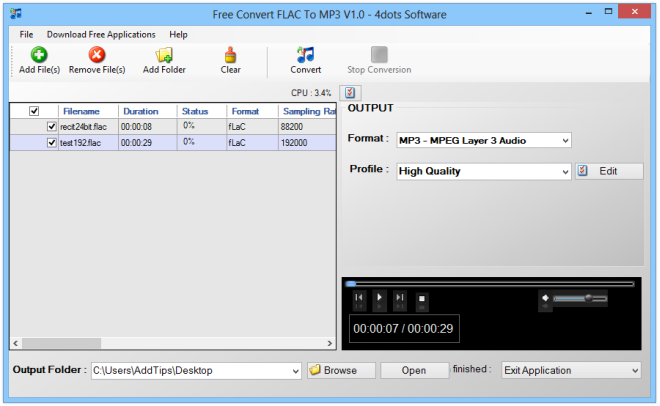Uncheck the test192.flac checkbox
Screen dimensions: 660x406
click(52, 143)
